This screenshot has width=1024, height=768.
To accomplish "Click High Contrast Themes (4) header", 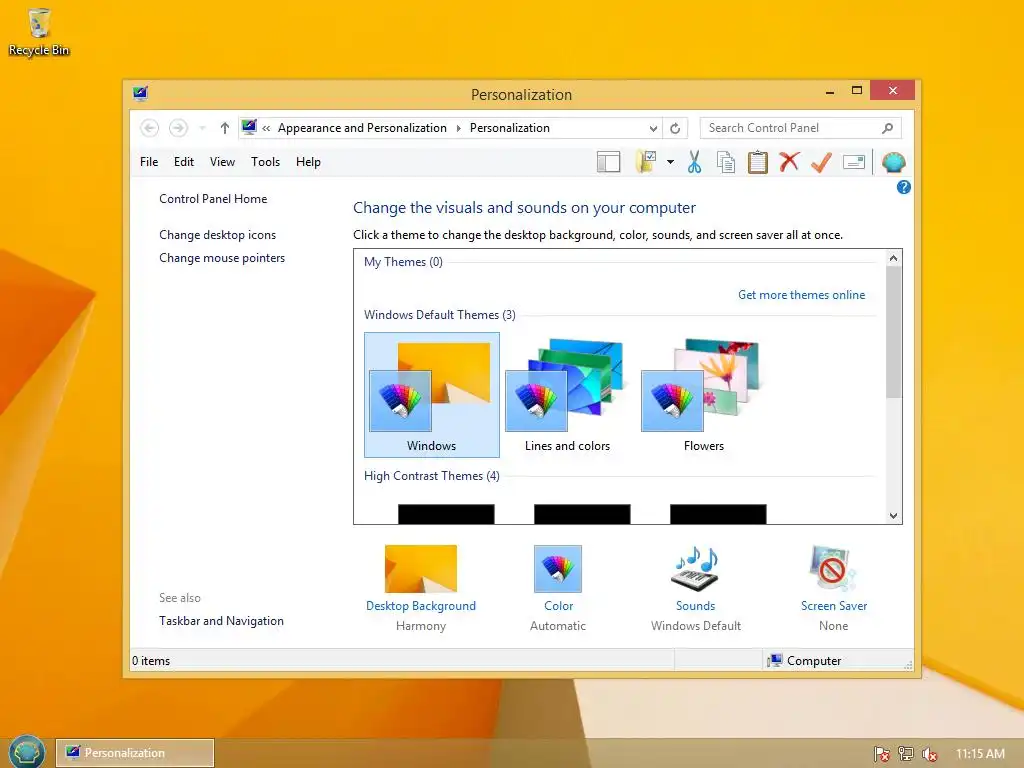I will pos(432,476).
